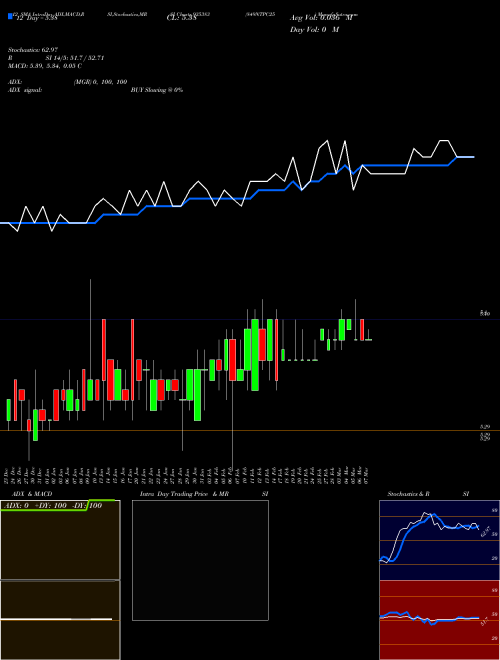Click the tall red candle left of 15 Jan

point(104,350)
